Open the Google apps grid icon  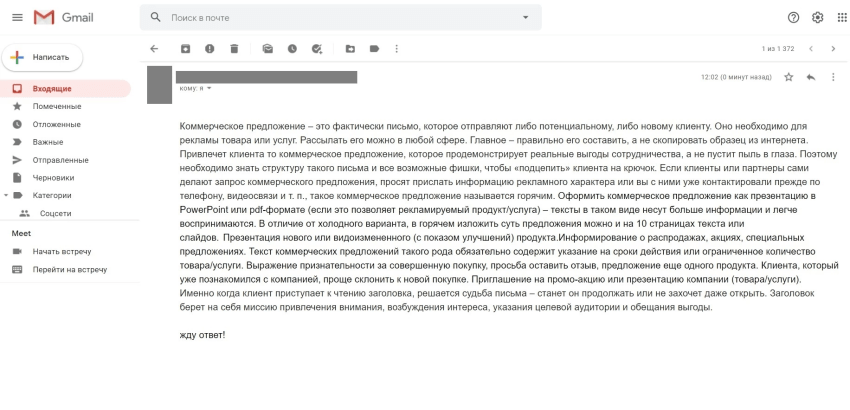pyautogui.click(x=842, y=17)
